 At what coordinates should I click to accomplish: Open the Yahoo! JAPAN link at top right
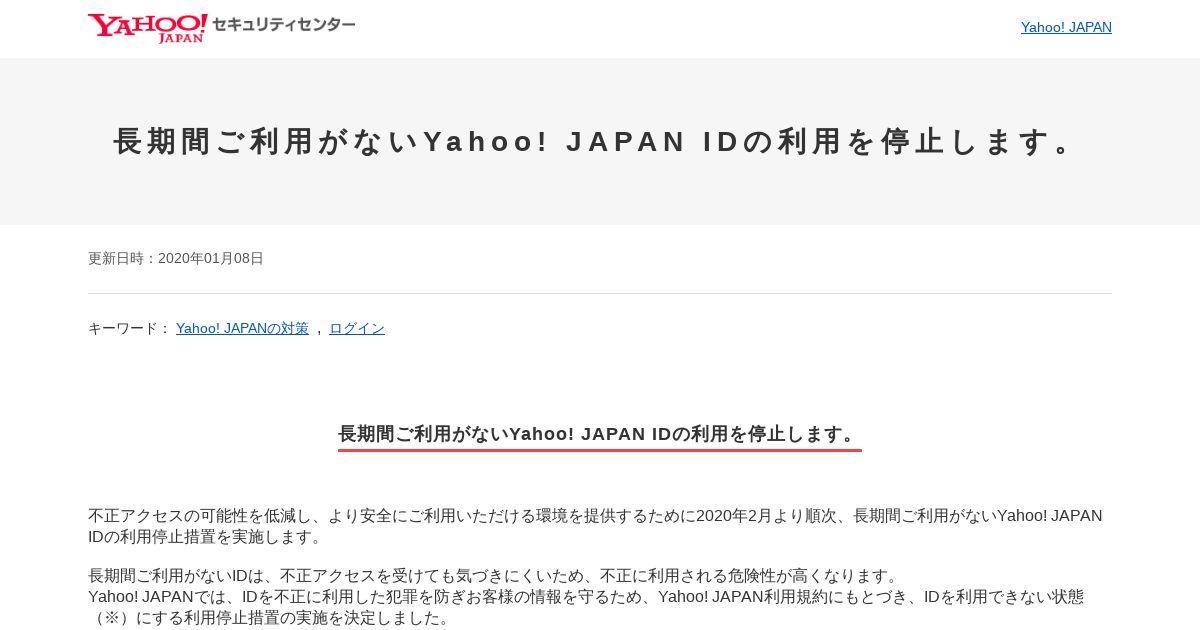pyautogui.click(x=1066, y=27)
